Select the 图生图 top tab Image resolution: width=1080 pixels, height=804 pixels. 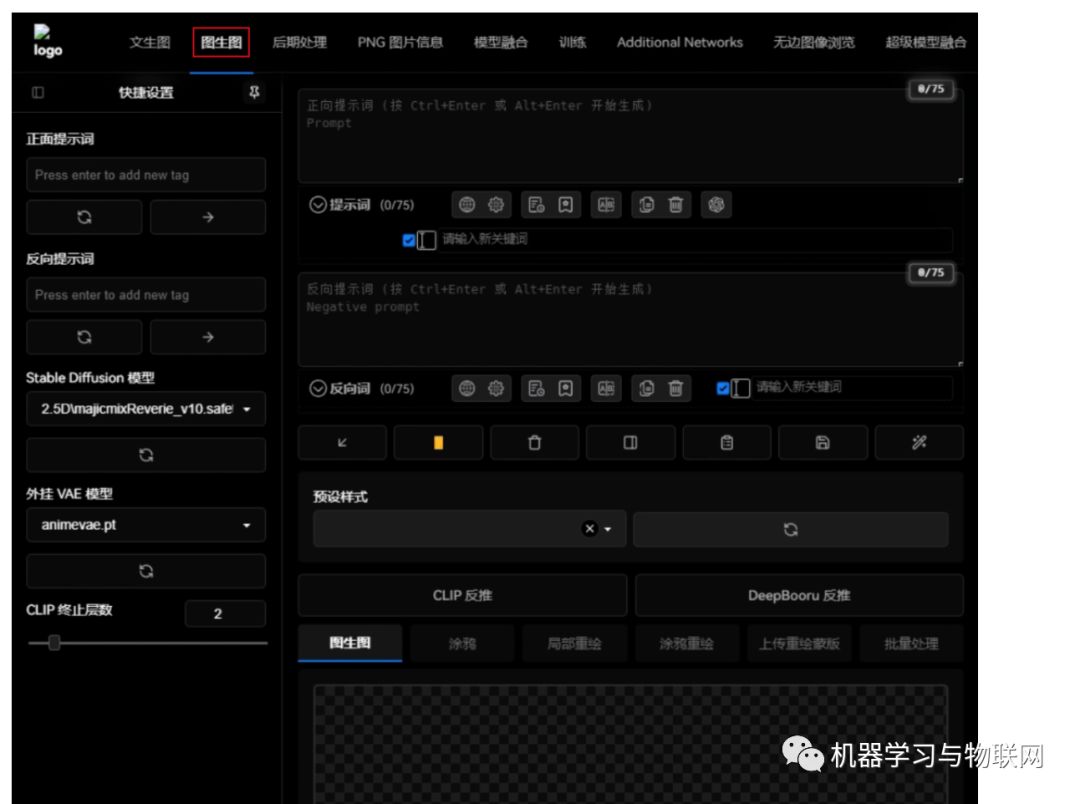[221, 43]
